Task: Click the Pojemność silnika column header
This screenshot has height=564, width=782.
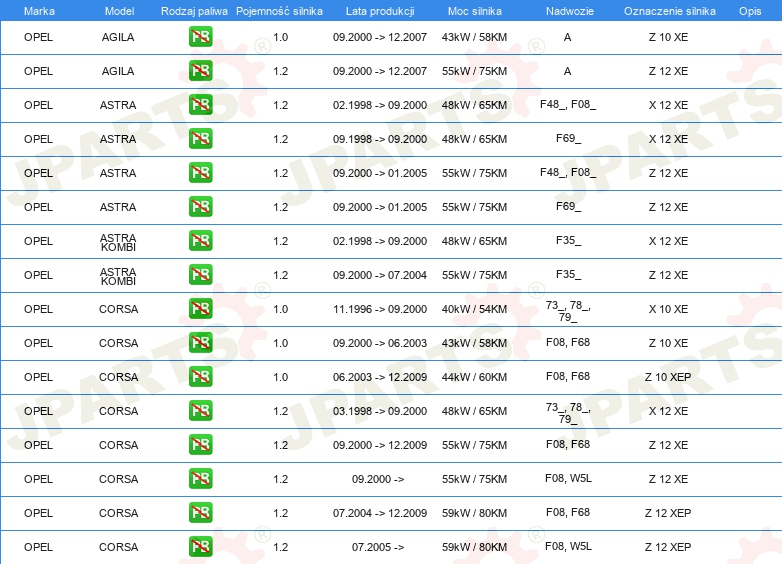Action: [x=279, y=11]
